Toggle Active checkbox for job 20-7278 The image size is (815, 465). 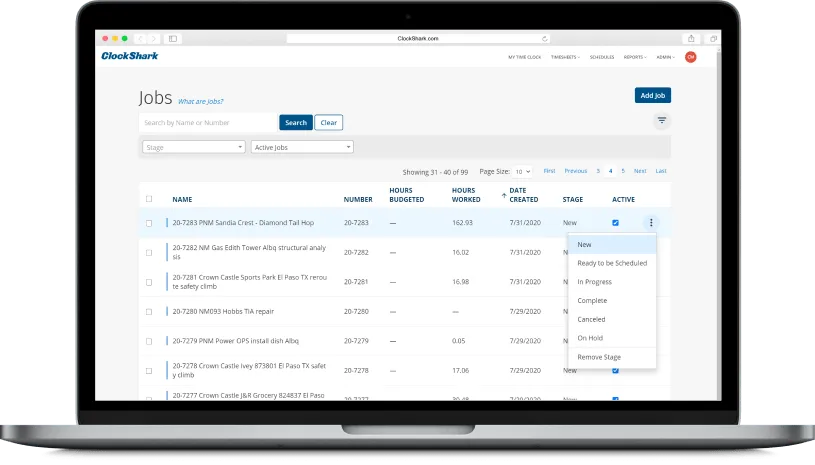(615, 370)
